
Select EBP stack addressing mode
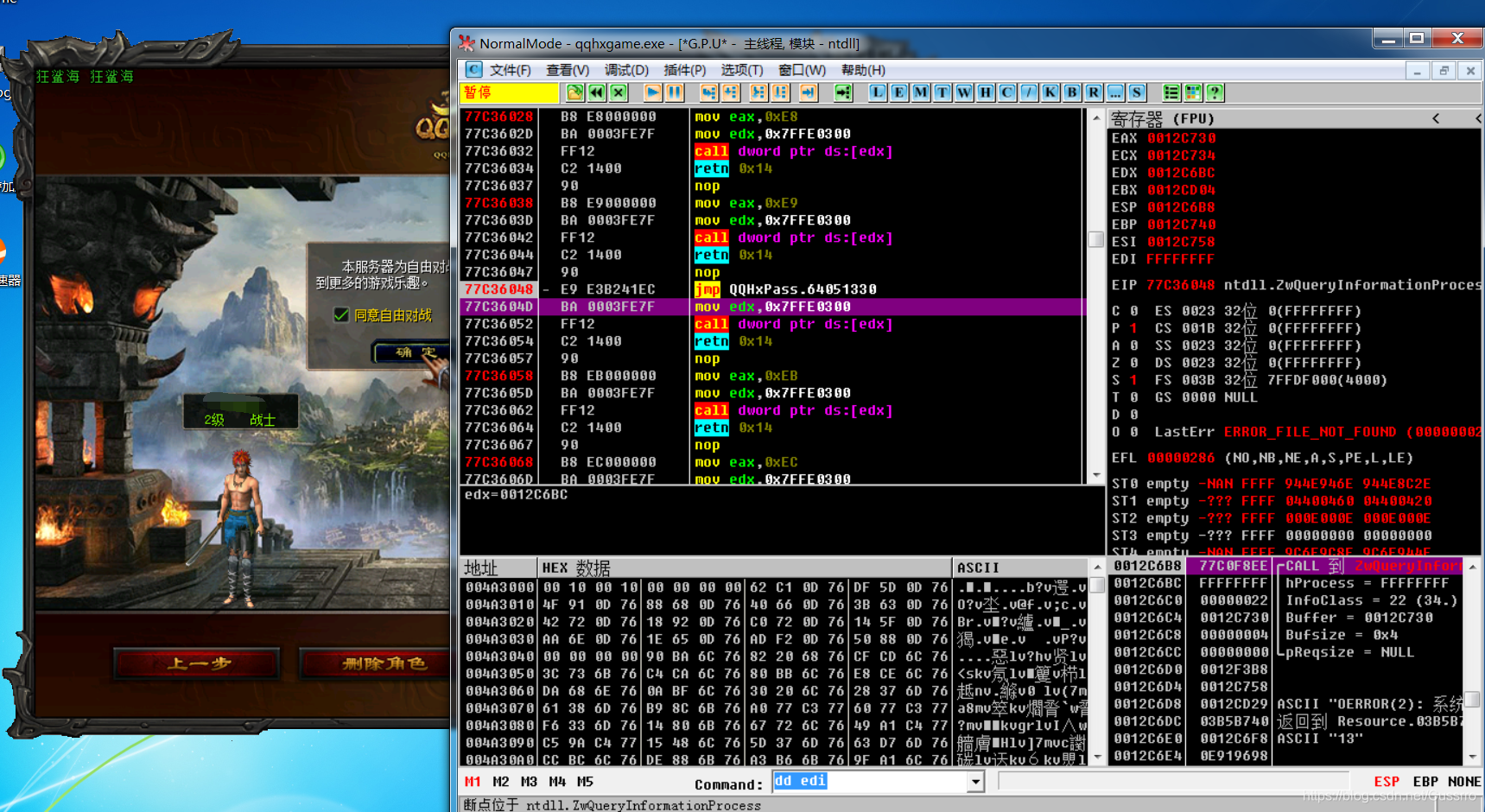1425,782
